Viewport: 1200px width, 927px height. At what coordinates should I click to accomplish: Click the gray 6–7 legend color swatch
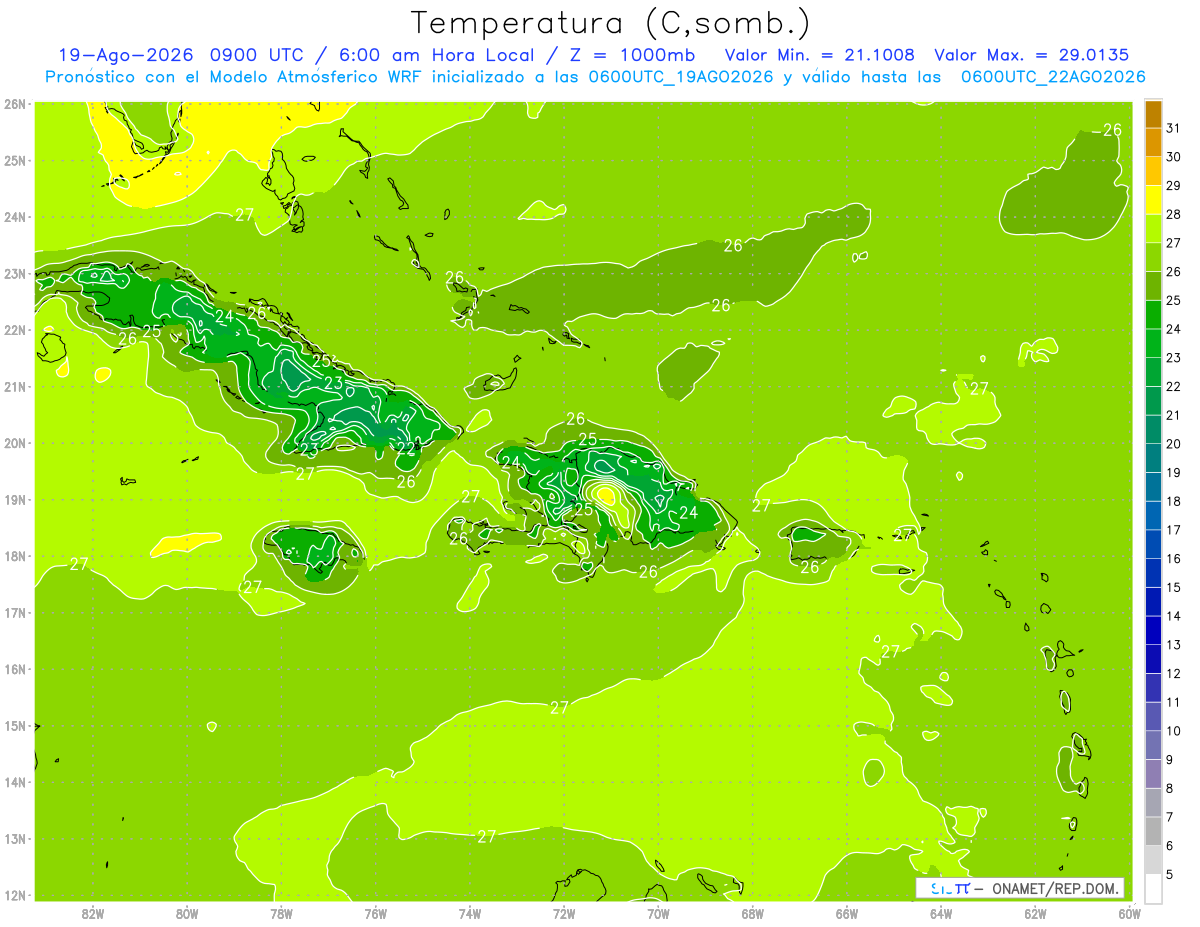(1153, 831)
